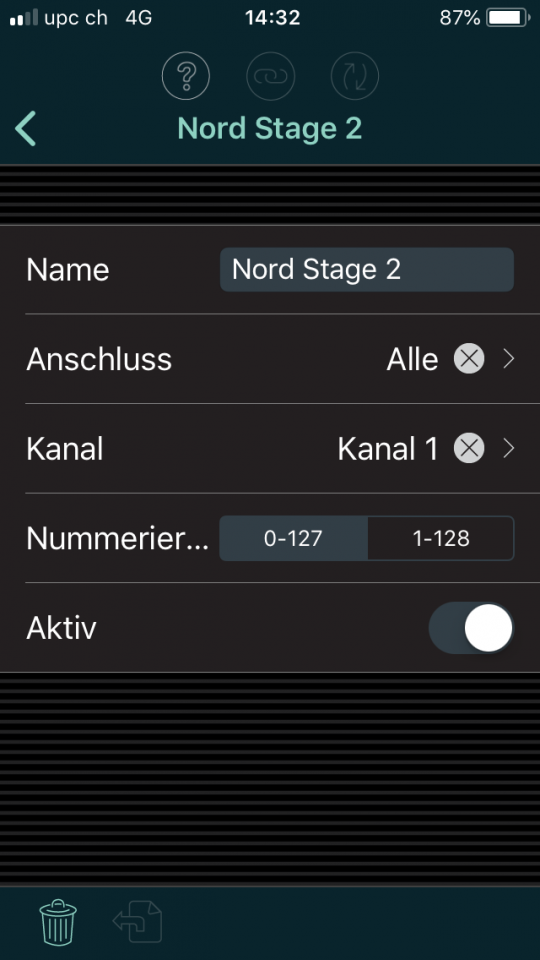The width and height of the screenshot is (540, 960).
Task: Tap the Kanal row label
Action: coord(65,449)
